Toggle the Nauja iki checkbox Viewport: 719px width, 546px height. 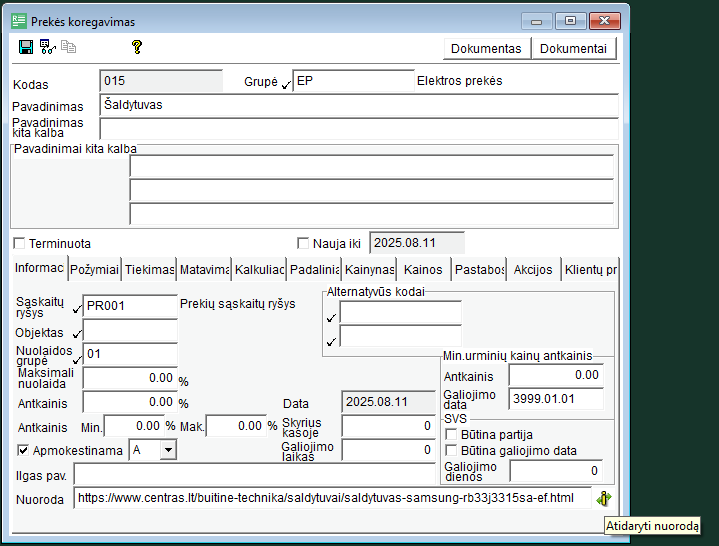(x=304, y=243)
